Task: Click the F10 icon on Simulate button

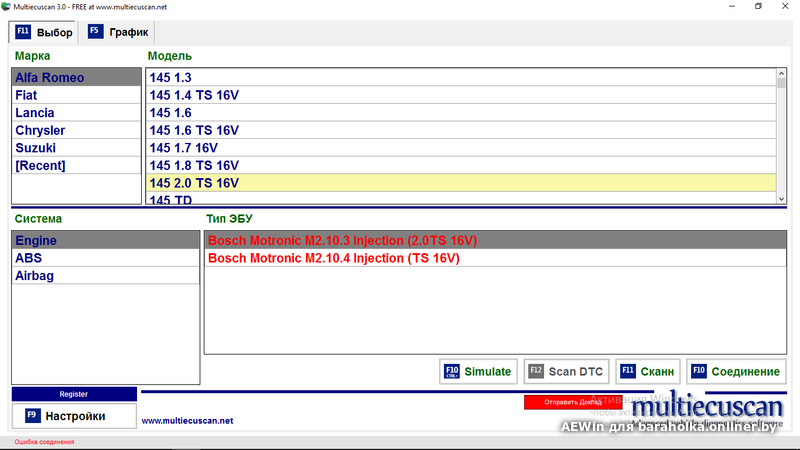Action: point(452,371)
